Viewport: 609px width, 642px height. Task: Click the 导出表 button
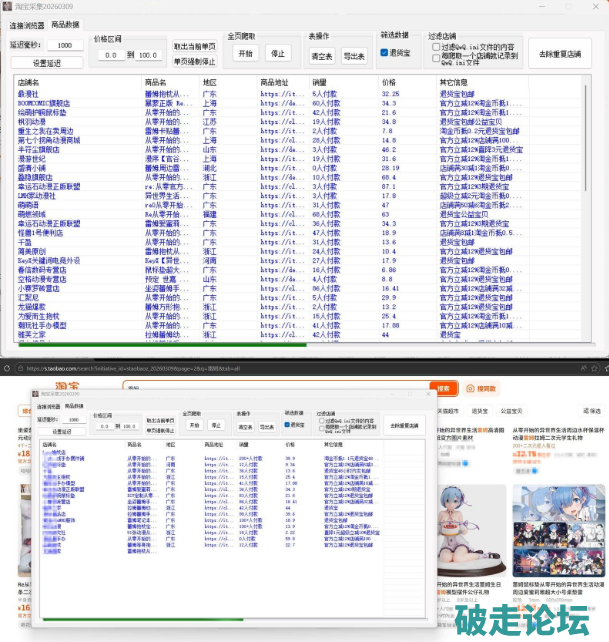354,56
